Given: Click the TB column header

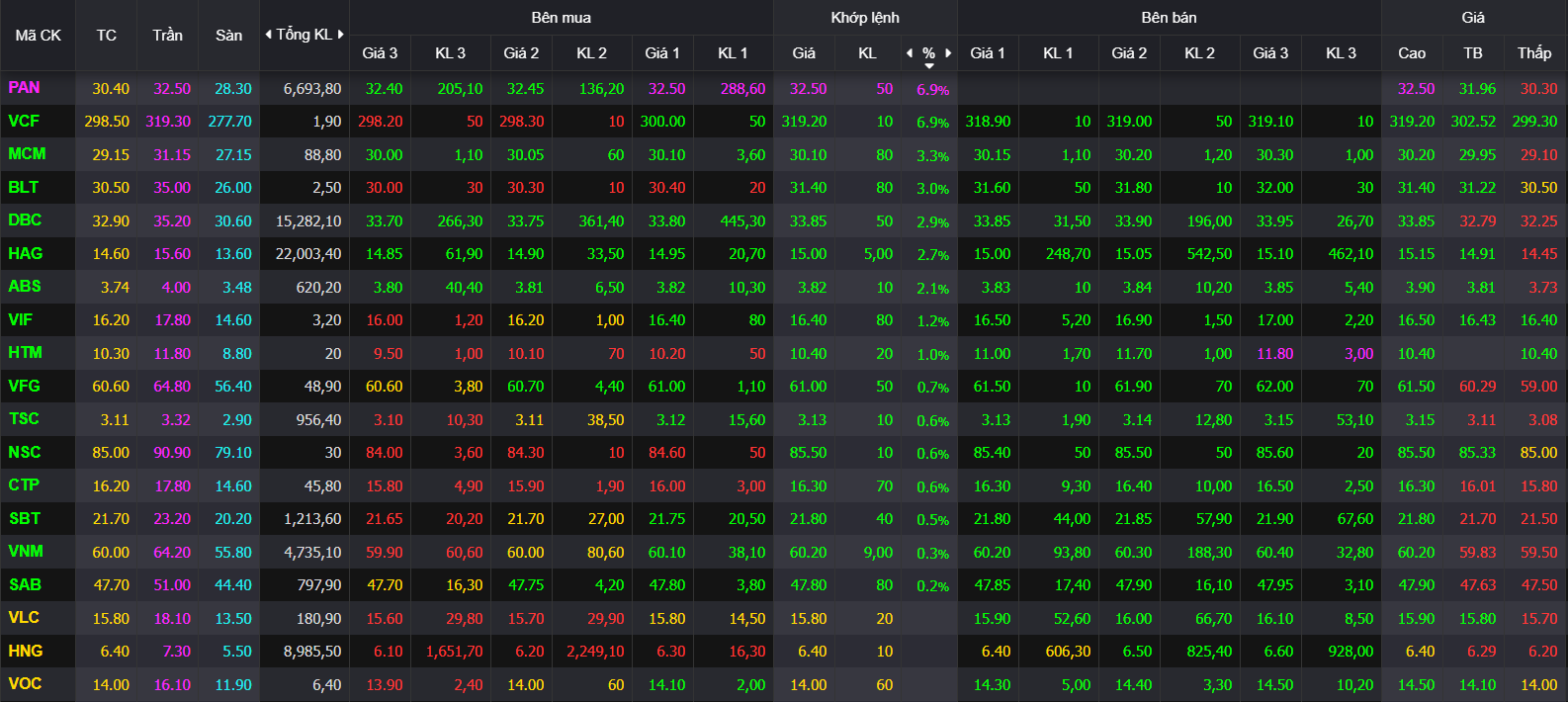Looking at the screenshot, I should (1473, 53).
